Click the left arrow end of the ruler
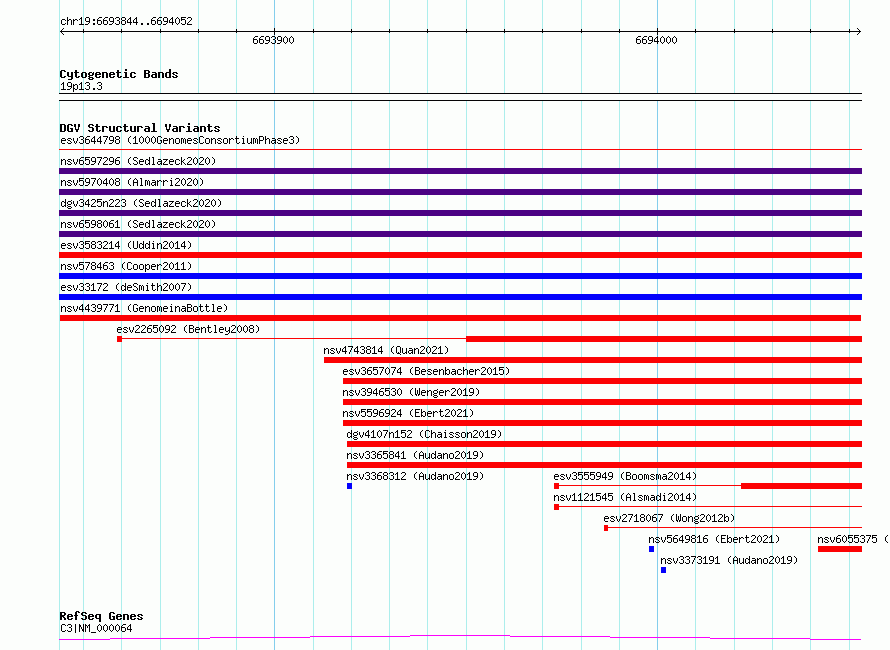 62,32
